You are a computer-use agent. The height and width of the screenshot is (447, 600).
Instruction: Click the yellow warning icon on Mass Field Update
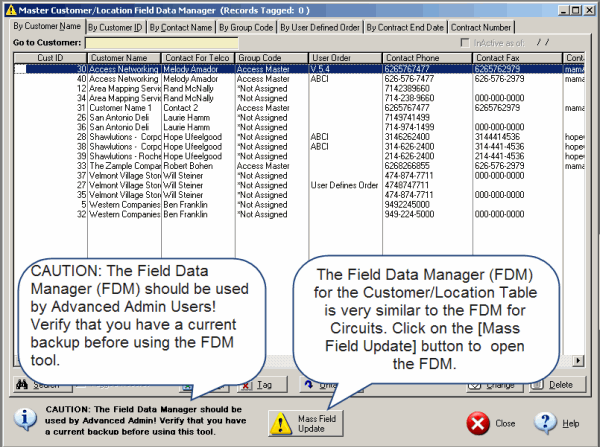pos(281,424)
